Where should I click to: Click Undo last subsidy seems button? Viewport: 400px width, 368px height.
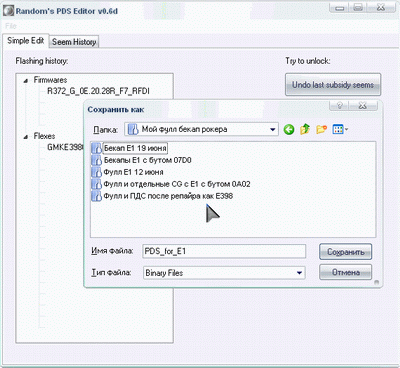[333, 85]
